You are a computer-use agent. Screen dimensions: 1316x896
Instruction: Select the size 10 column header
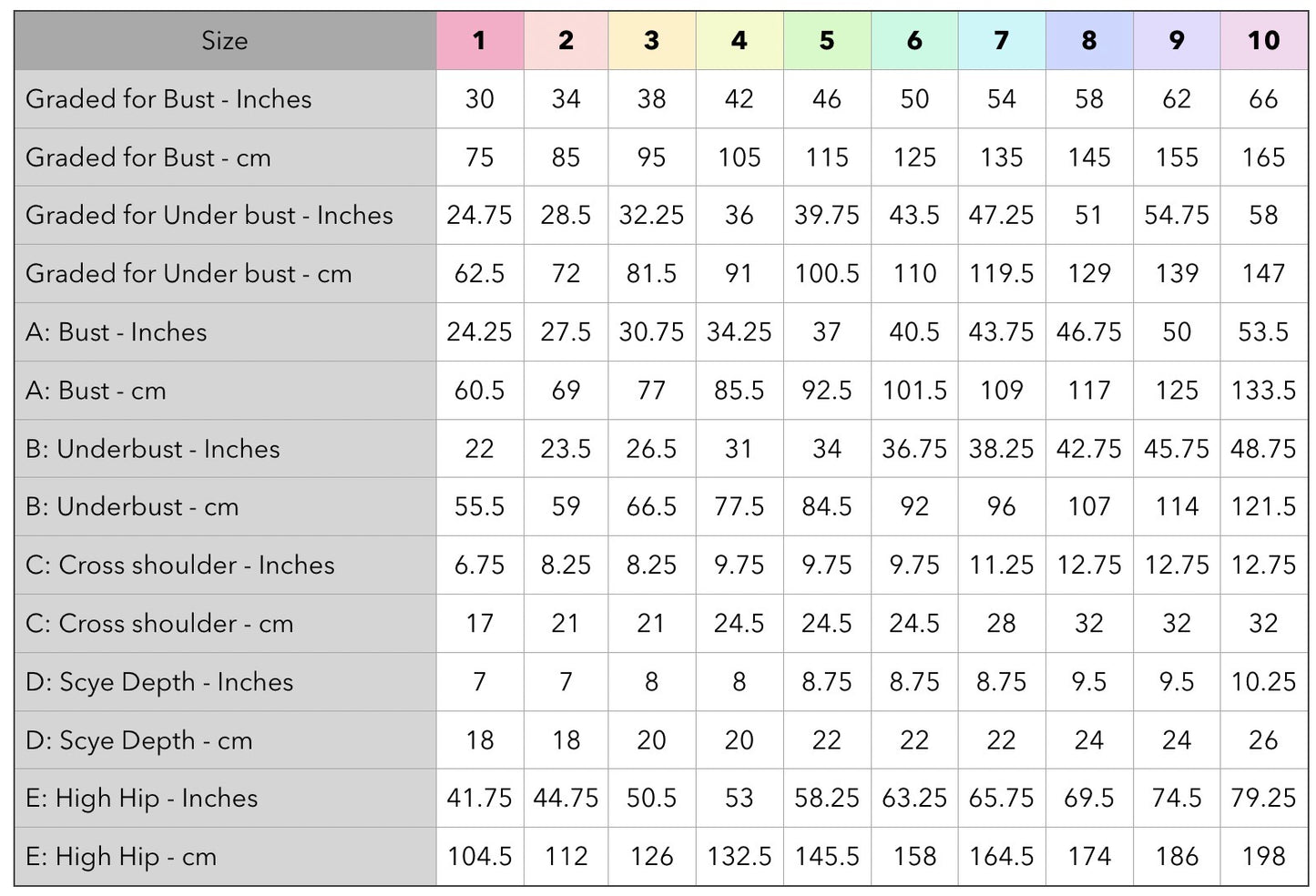coord(1263,41)
